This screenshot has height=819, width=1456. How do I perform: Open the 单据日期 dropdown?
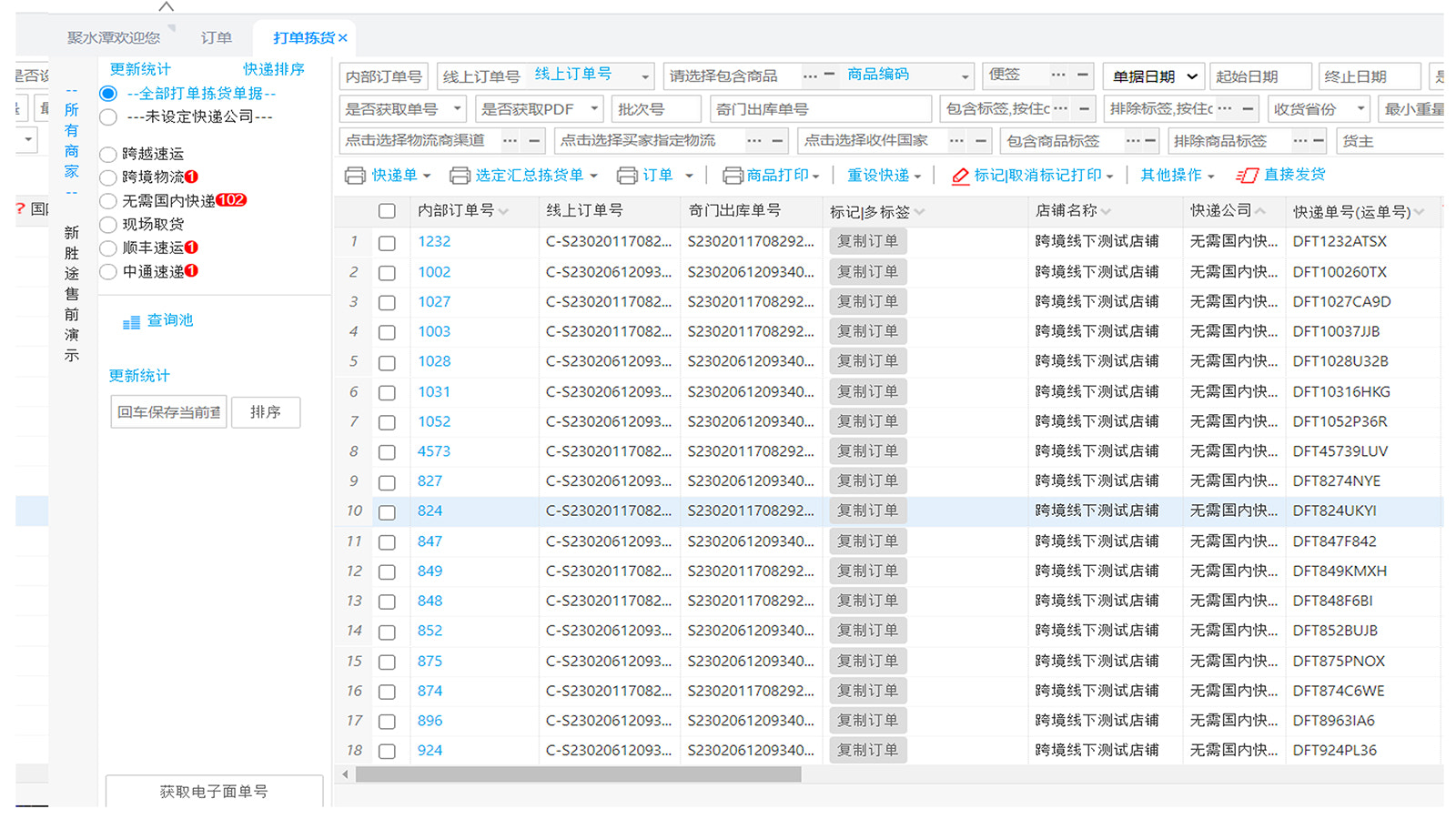point(1154,76)
